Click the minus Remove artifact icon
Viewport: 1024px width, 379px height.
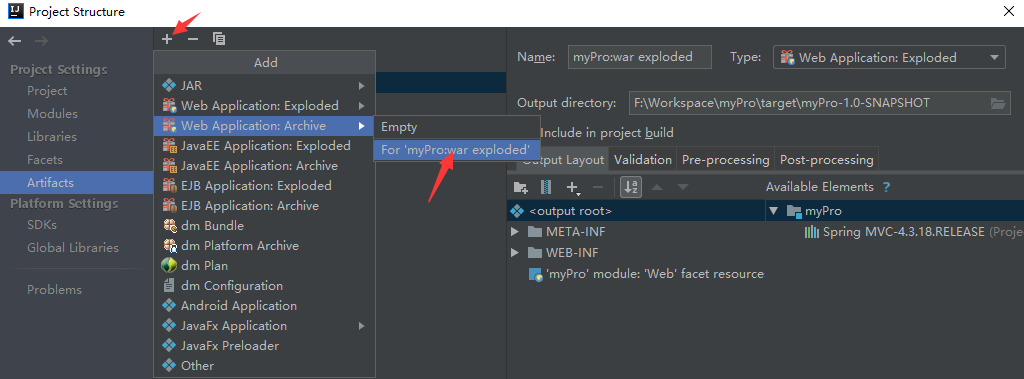point(193,39)
